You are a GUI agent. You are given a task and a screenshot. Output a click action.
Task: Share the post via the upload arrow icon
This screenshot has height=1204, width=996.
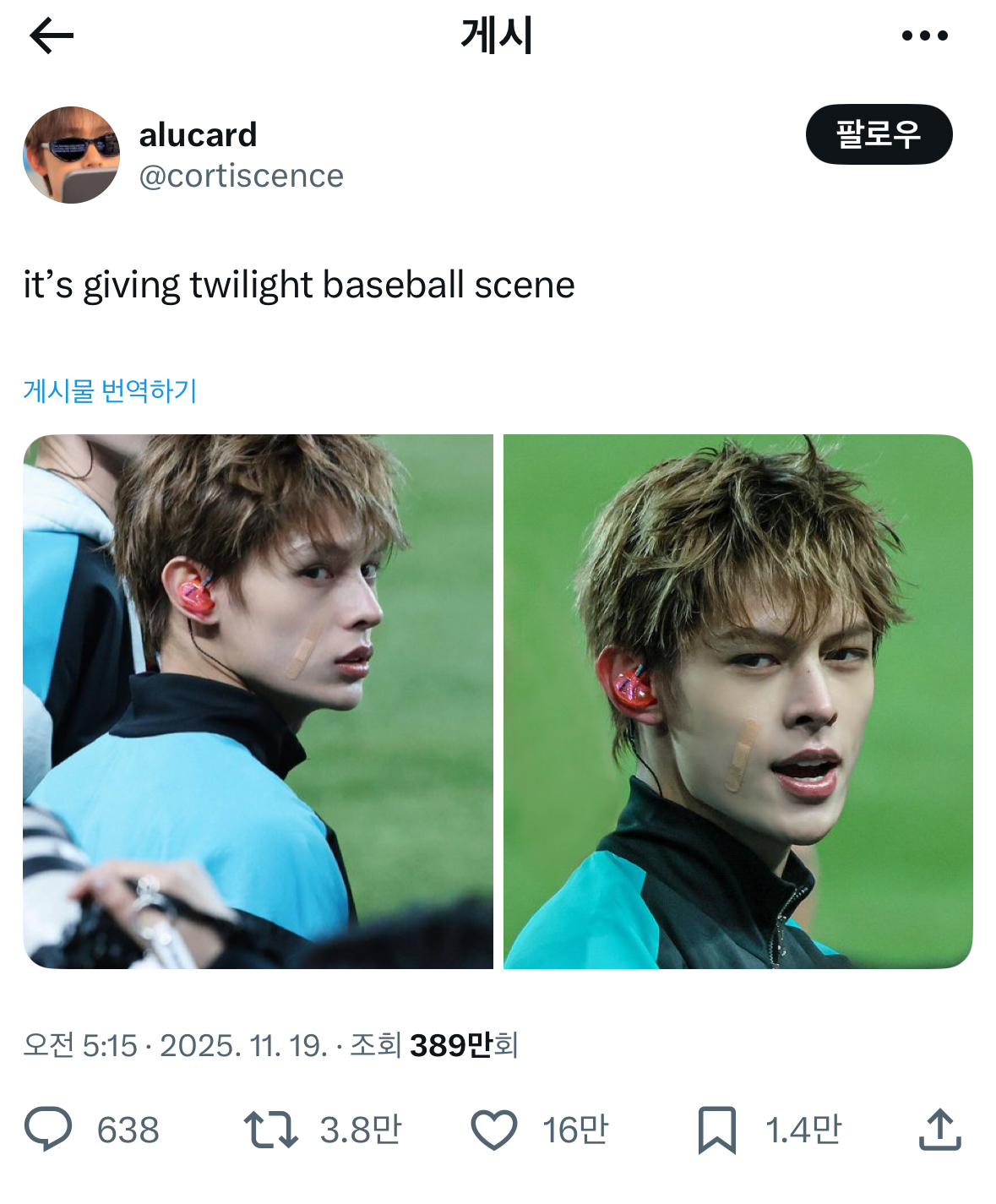tap(939, 1130)
